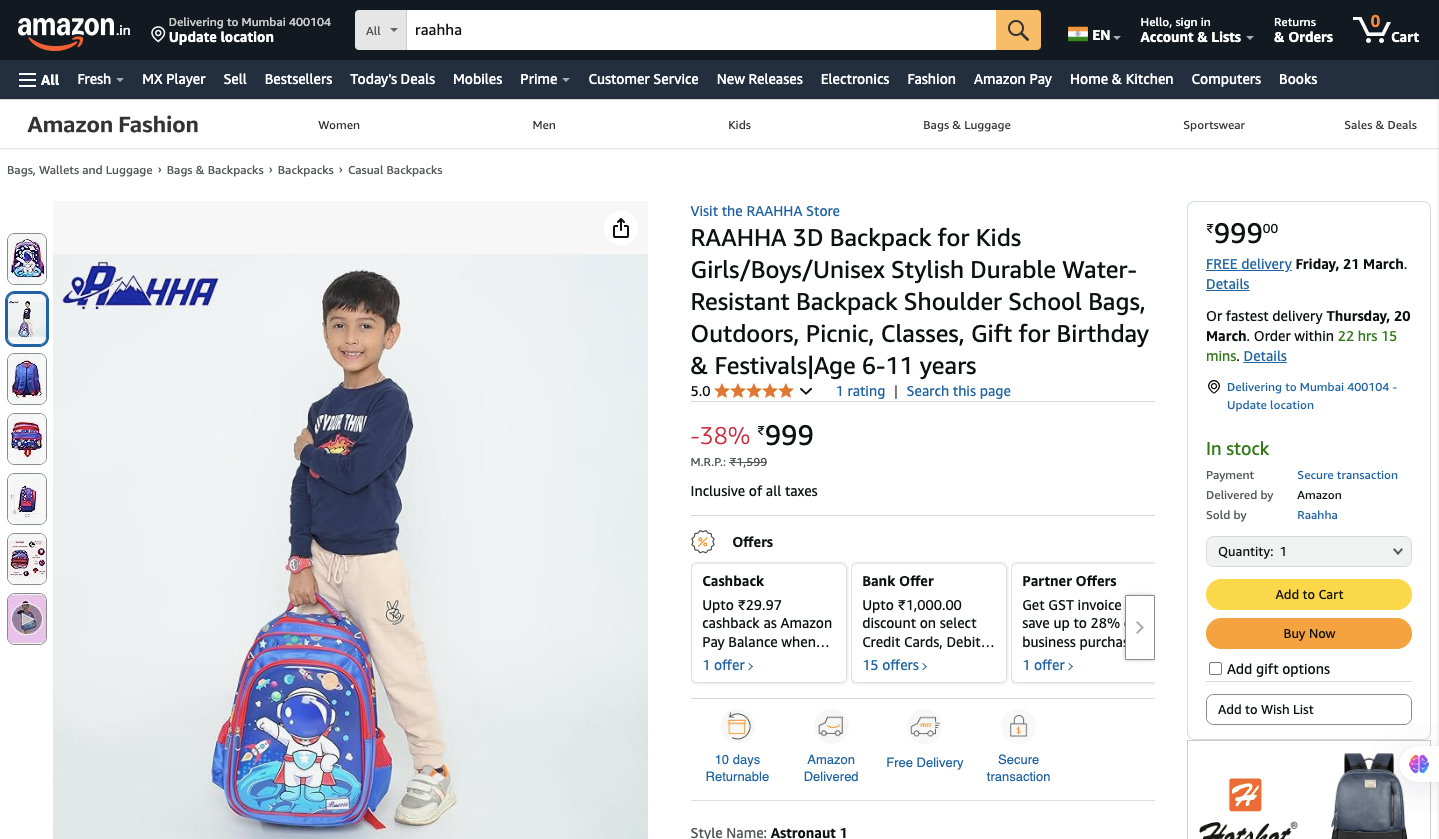Open the shopping cart
Screen dimensions: 1439x839
pos(1385,30)
